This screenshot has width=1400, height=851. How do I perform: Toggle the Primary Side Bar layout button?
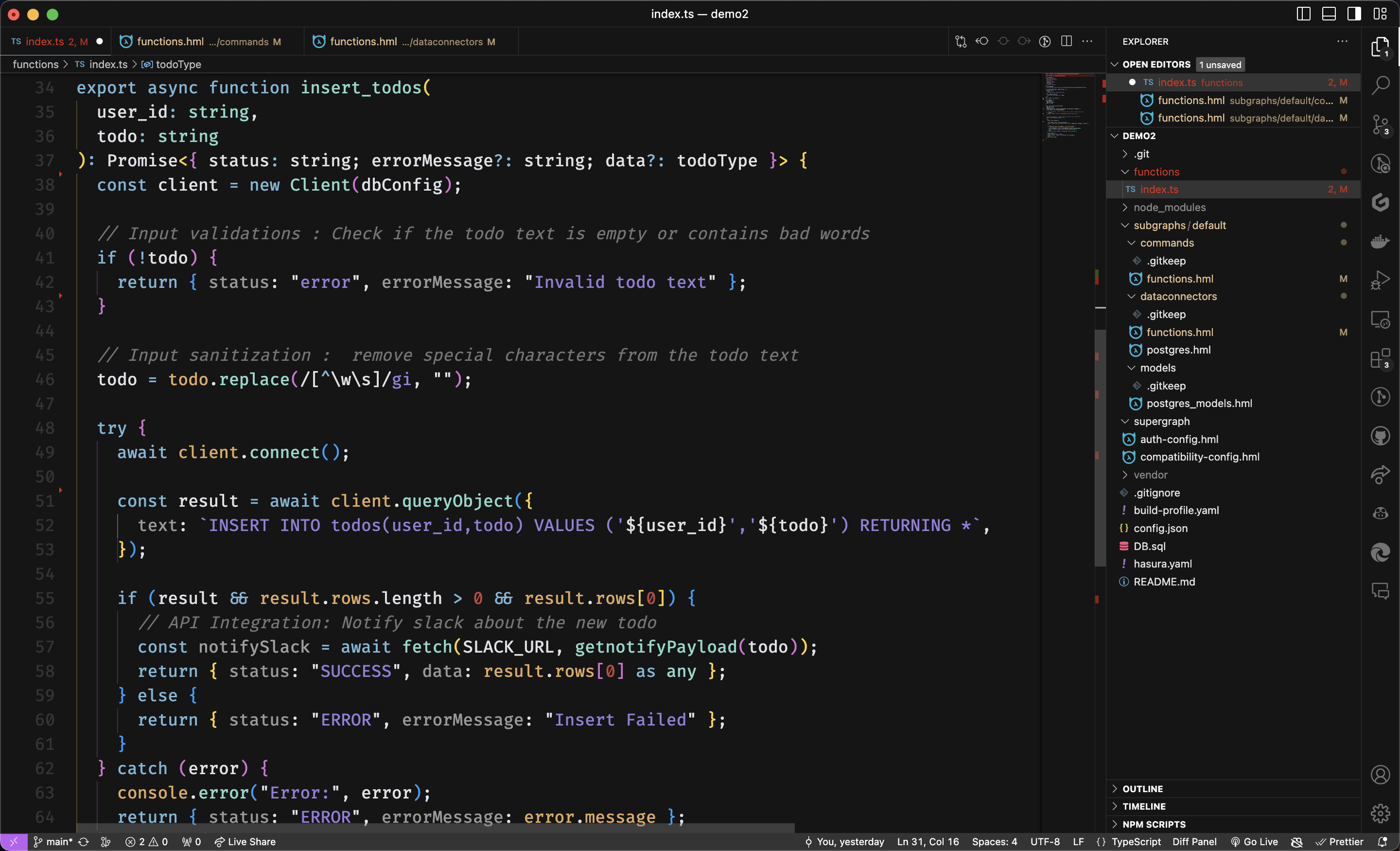1303,14
